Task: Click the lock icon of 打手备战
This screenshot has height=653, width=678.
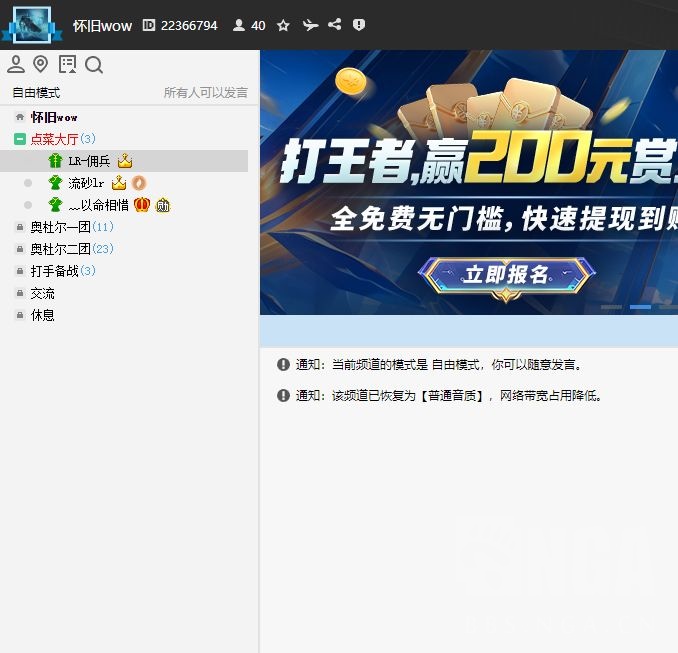Action: coord(19,271)
